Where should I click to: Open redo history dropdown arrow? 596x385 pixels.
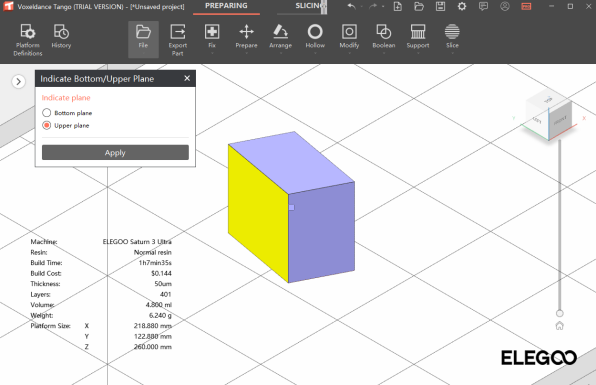tap(383, 6)
